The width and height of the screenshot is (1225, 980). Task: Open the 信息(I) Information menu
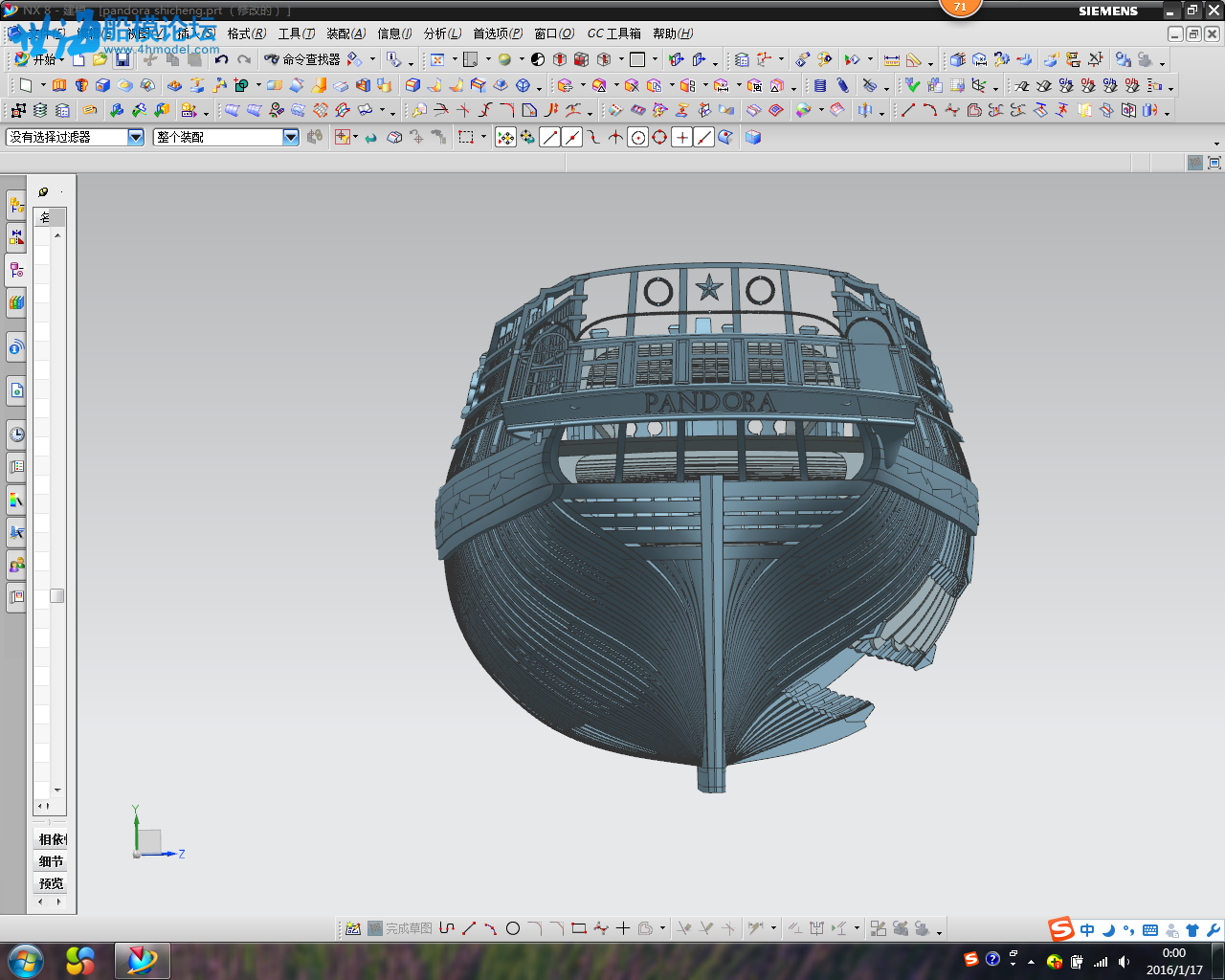[394, 33]
